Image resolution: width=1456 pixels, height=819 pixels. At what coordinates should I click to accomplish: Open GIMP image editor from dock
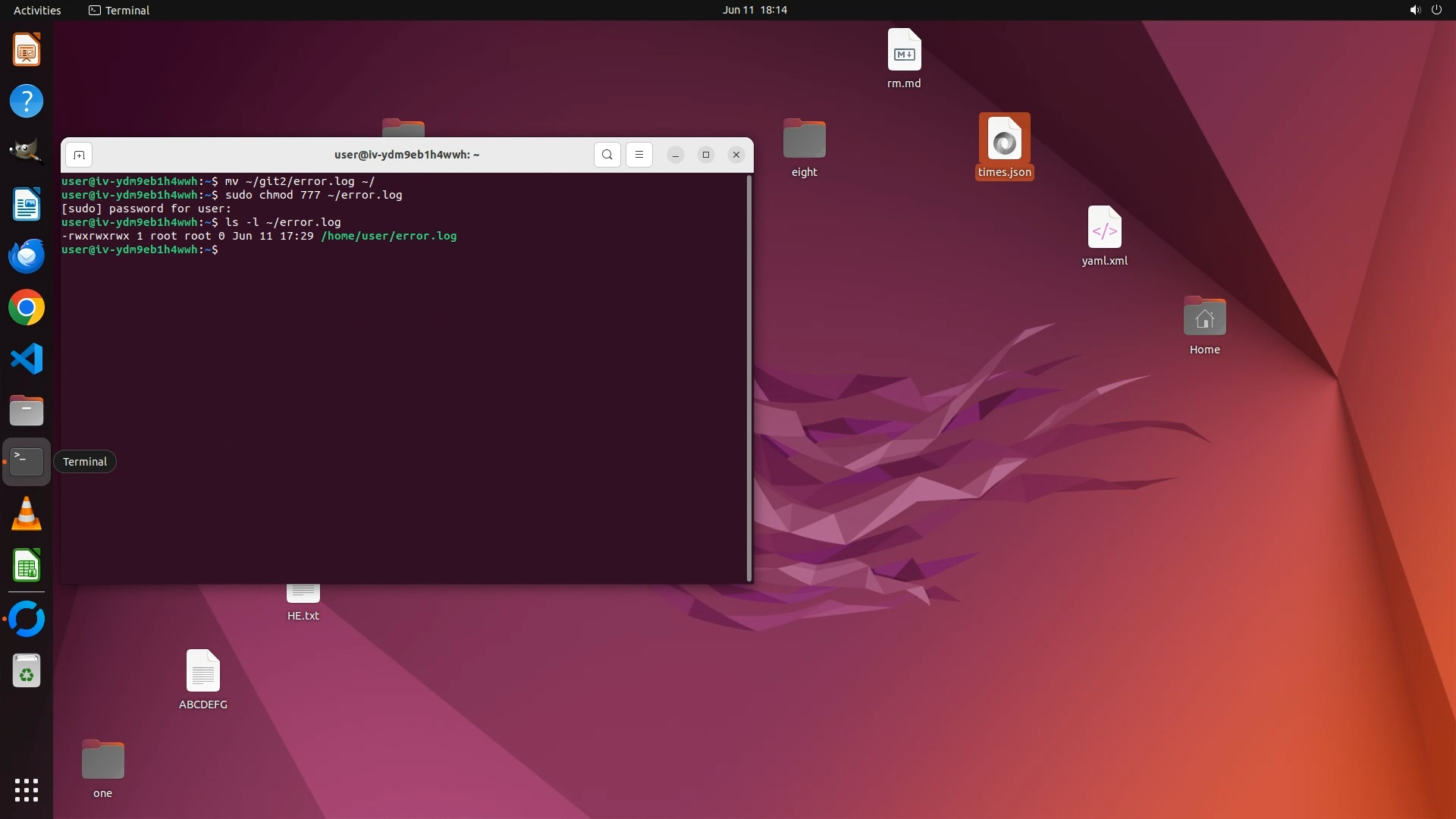pos(27,152)
